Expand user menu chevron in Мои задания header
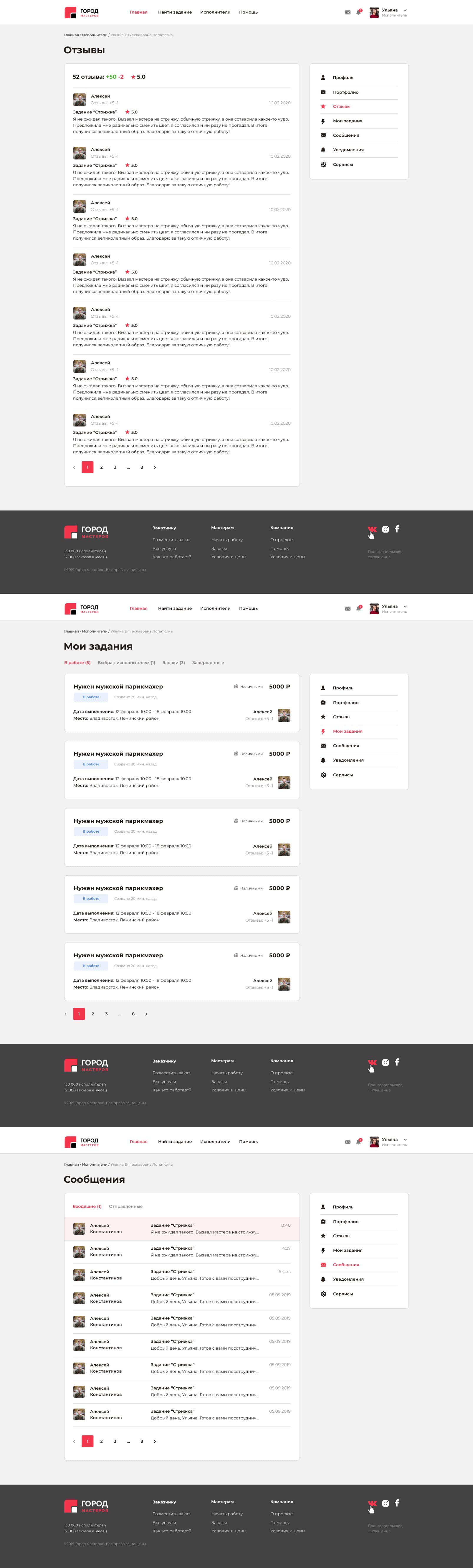473x1568 pixels. [405, 606]
